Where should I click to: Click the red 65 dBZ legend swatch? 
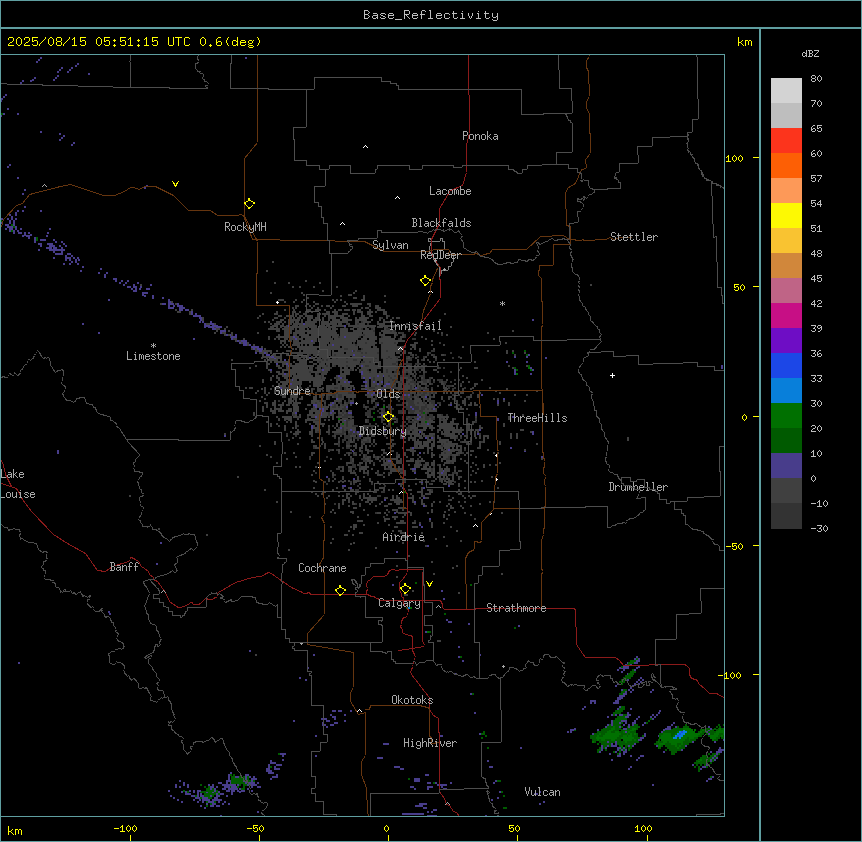tap(786, 140)
